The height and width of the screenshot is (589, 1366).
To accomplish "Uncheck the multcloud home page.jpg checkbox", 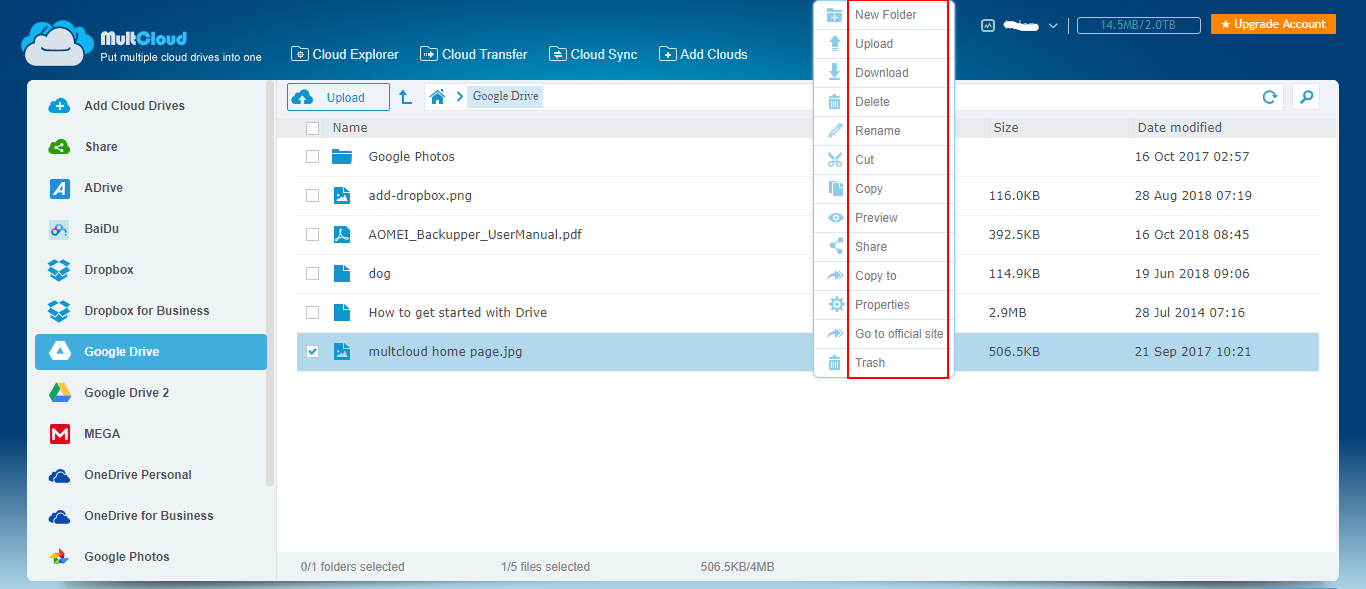I will (313, 352).
